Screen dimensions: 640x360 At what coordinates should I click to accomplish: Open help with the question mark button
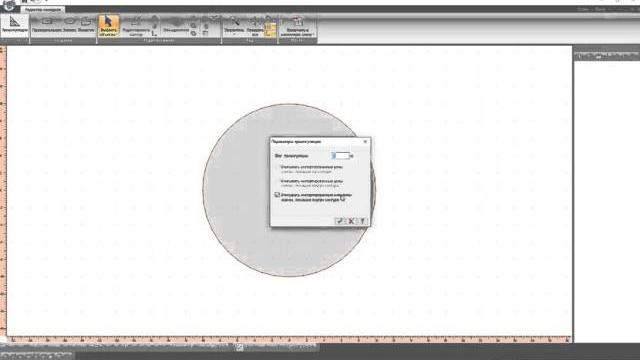click(x=362, y=221)
